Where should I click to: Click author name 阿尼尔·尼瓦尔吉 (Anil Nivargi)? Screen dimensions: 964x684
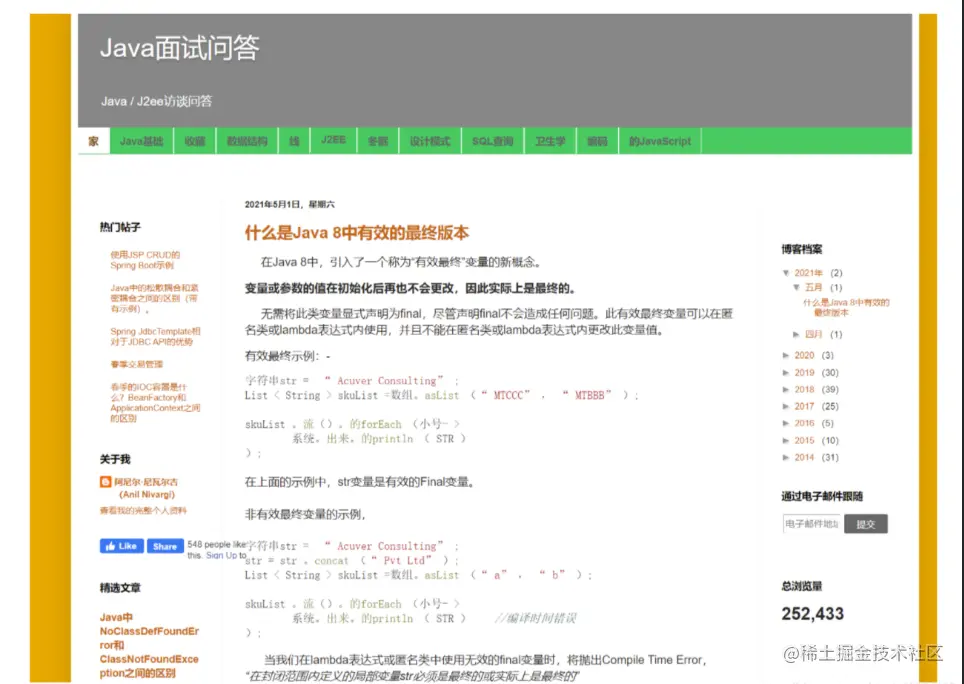click(x=146, y=488)
